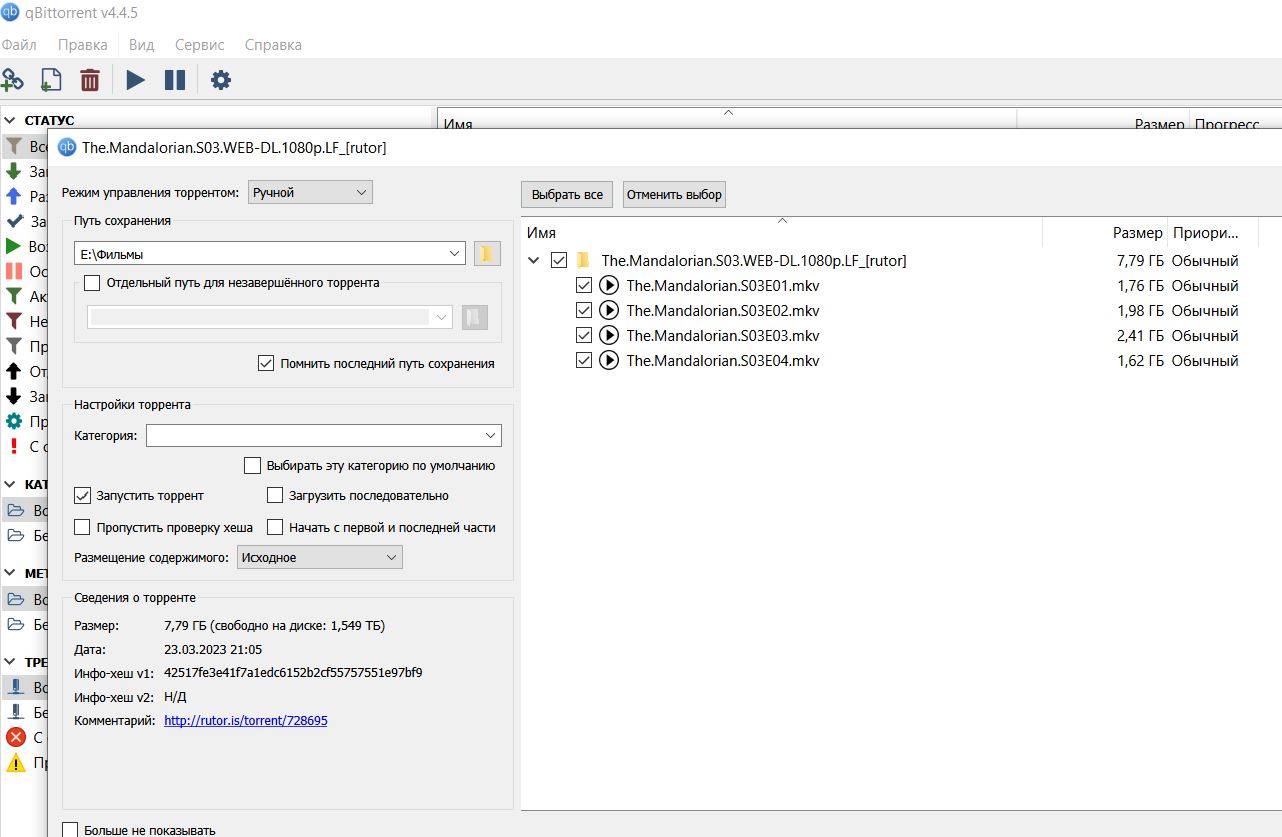The image size is (1282, 837).
Task: Click the delete torrent trash icon
Action: click(90, 80)
